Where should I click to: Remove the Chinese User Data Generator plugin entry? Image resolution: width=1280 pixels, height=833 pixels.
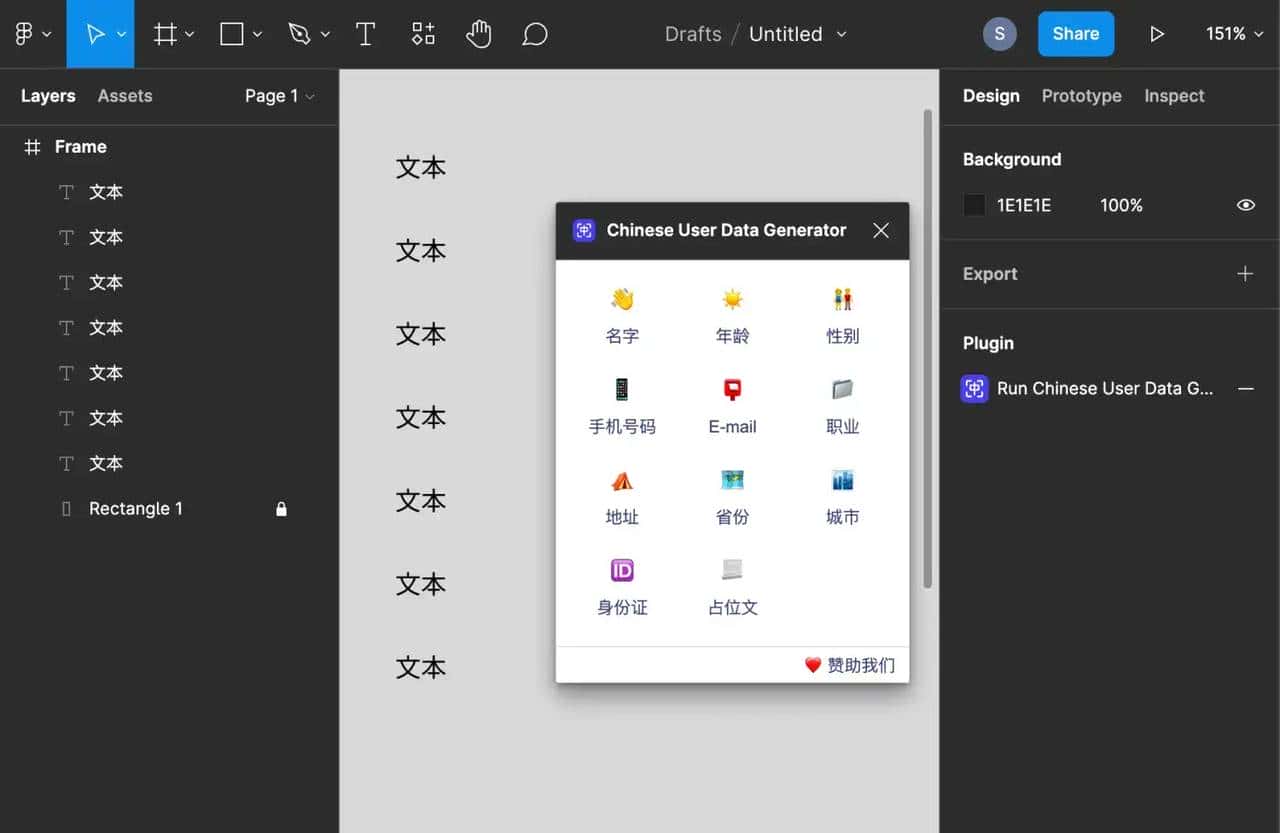coord(1246,388)
